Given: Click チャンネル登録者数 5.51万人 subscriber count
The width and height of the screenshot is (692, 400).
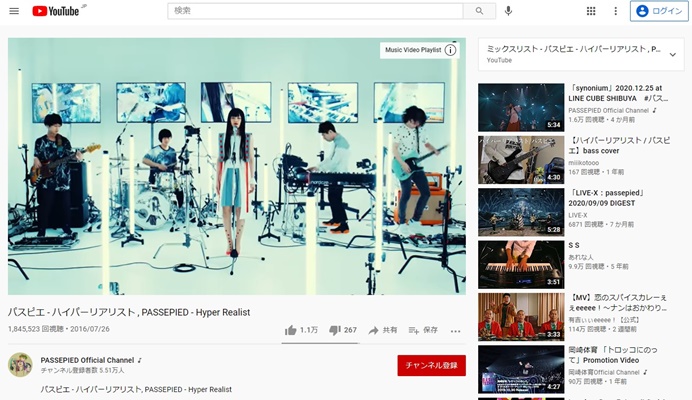Looking at the screenshot, I should (x=83, y=370).
